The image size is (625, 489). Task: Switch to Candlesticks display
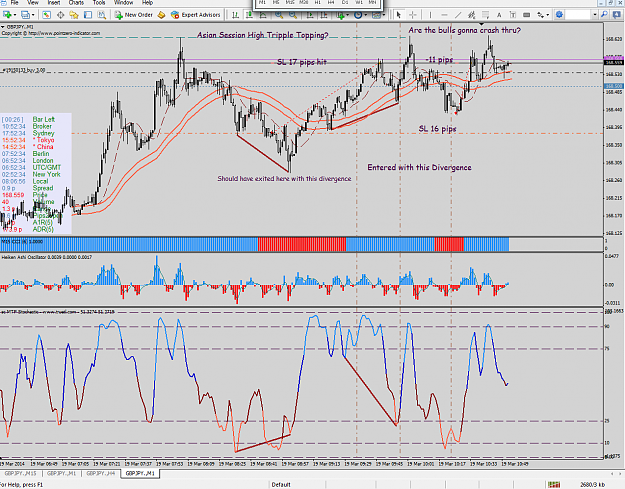(249, 15)
